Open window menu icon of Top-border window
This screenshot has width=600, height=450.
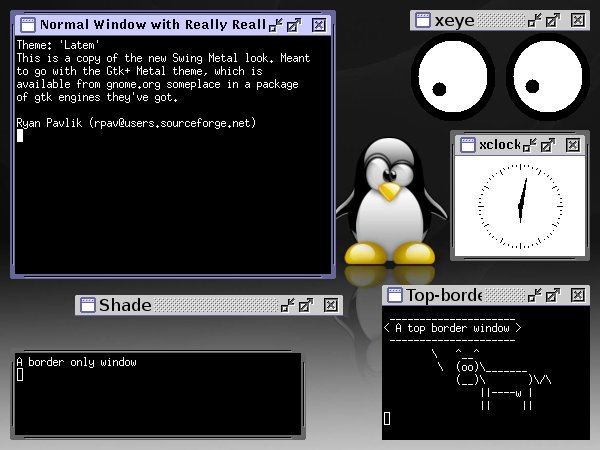[395, 295]
